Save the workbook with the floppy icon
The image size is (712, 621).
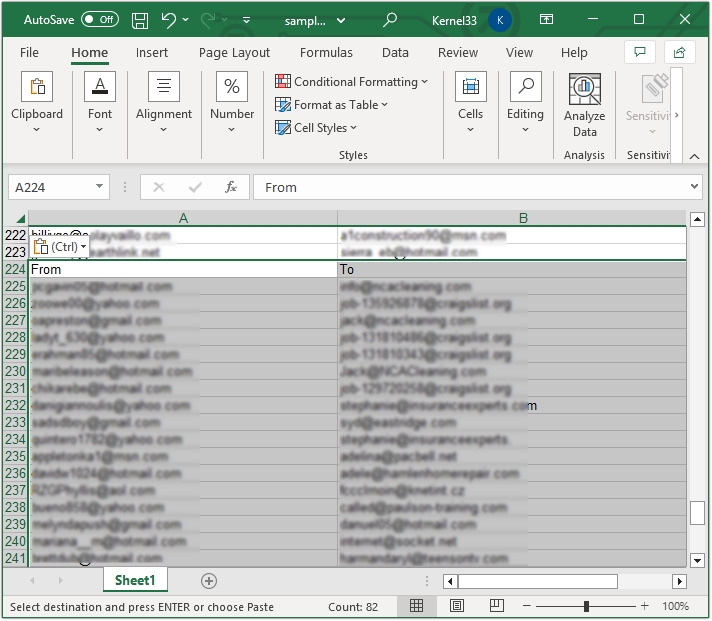(140, 20)
